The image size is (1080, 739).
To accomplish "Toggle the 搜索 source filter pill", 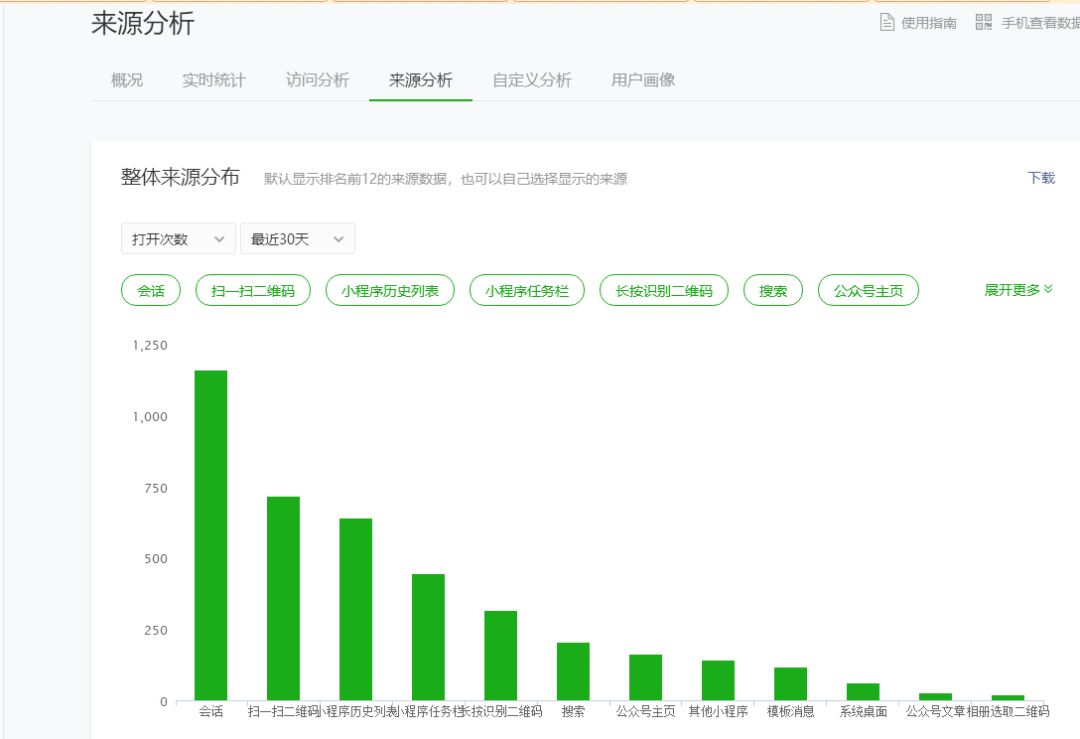I will pos(772,290).
